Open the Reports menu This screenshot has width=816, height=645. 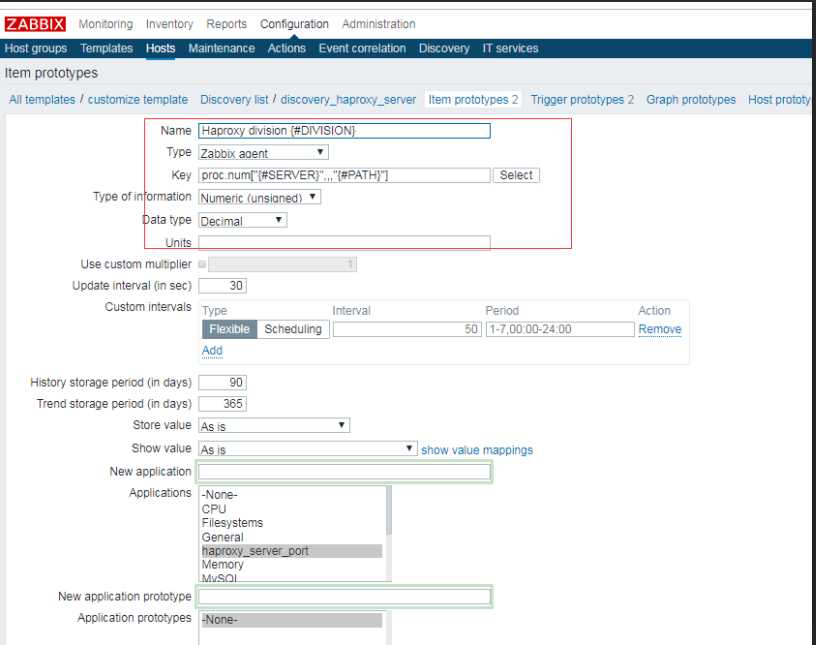click(x=226, y=24)
